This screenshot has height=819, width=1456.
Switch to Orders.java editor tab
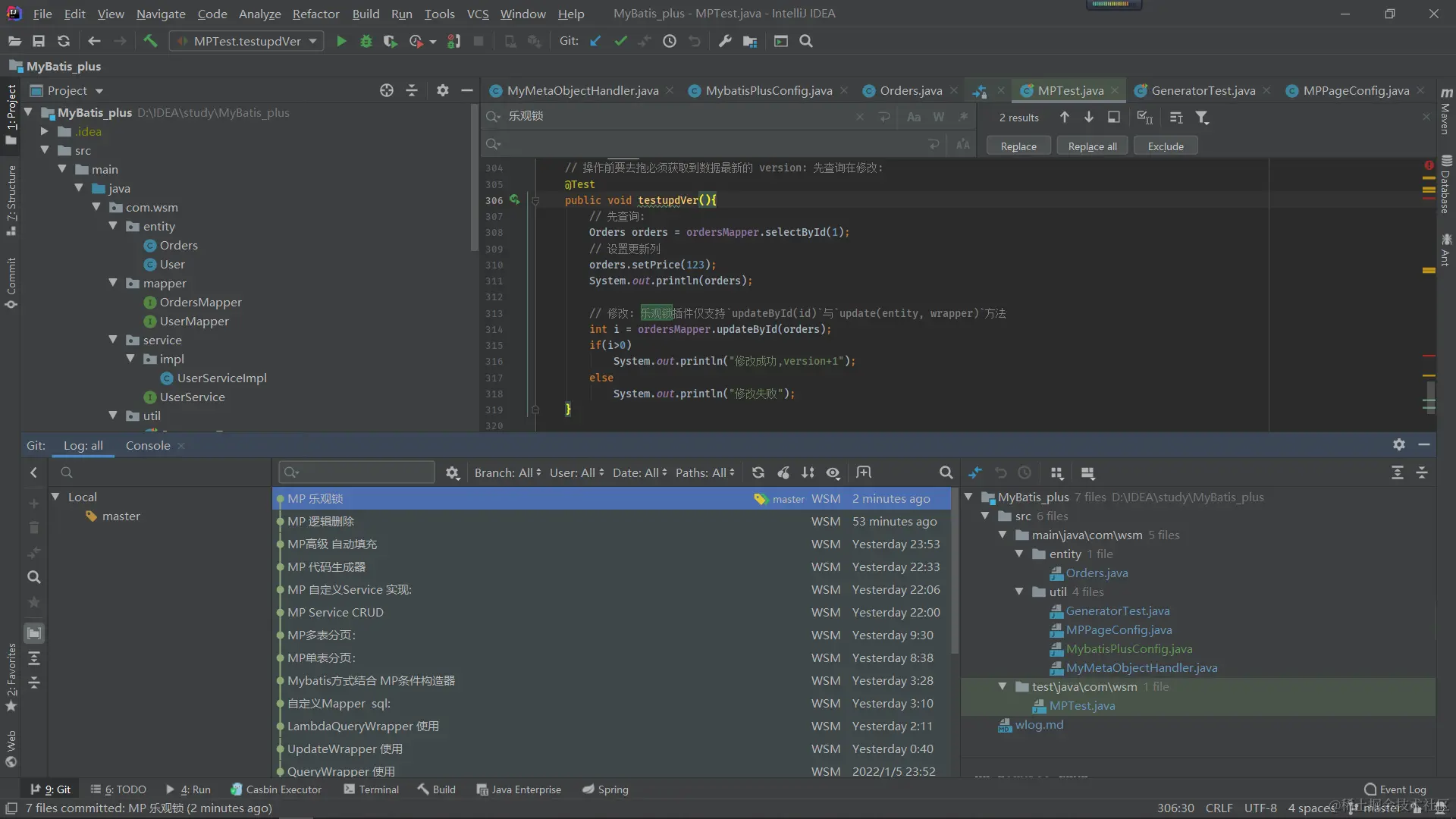tap(910, 91)
